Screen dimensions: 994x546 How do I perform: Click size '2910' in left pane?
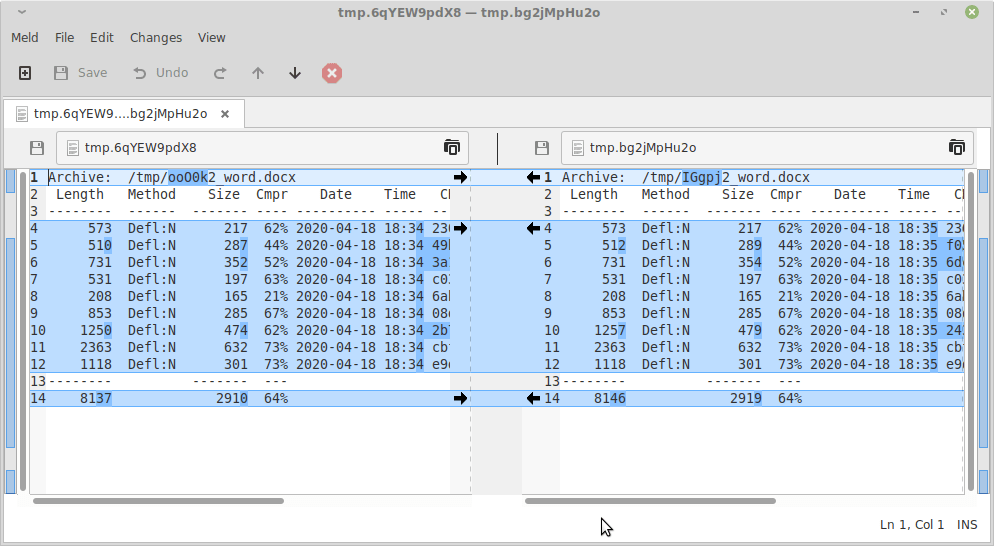click(x=231, y=398)
